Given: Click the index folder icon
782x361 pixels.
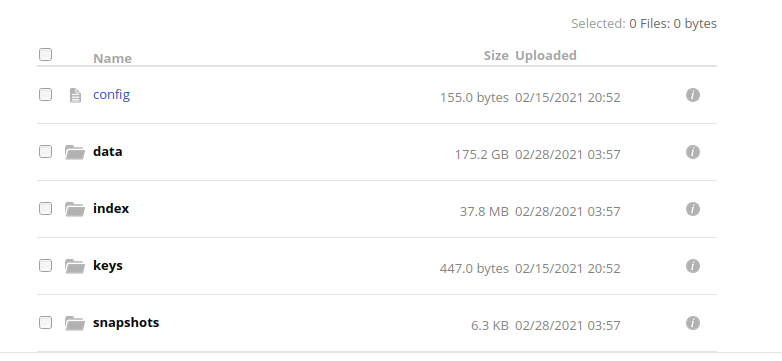Looking at the screenshot, I should tap(75, 209).
